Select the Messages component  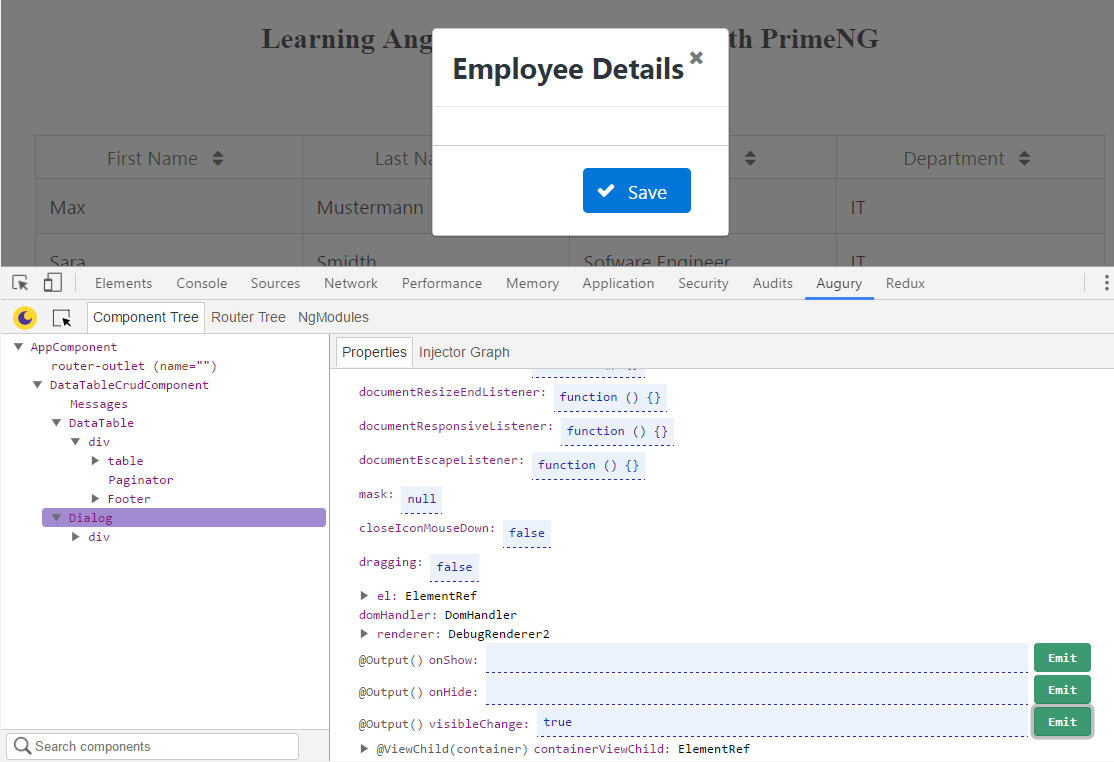pyautogui.click(x=99, y=404)
